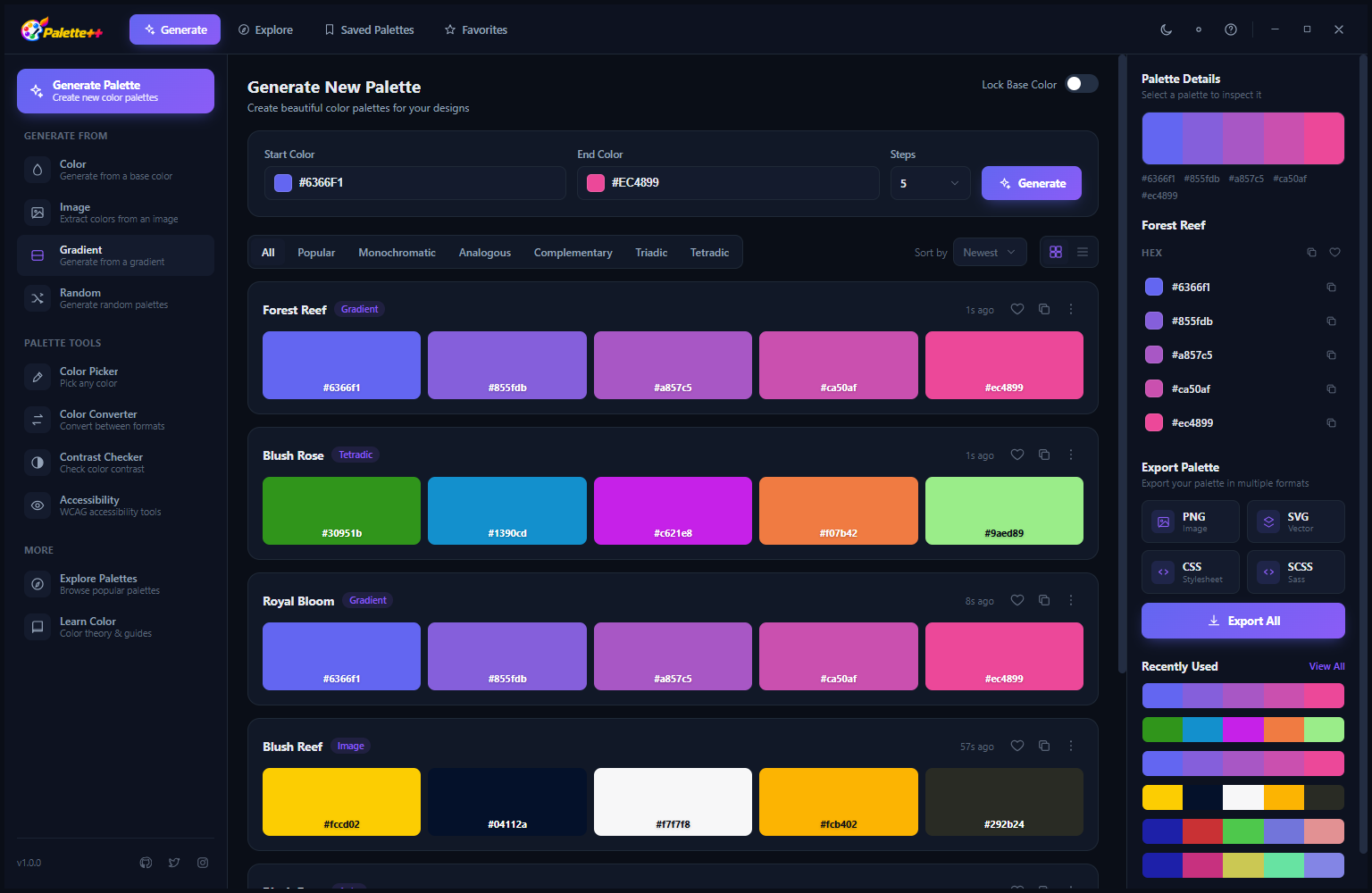
Task: Open the Contrast Checker tool
Action: (x=115, y=463)
